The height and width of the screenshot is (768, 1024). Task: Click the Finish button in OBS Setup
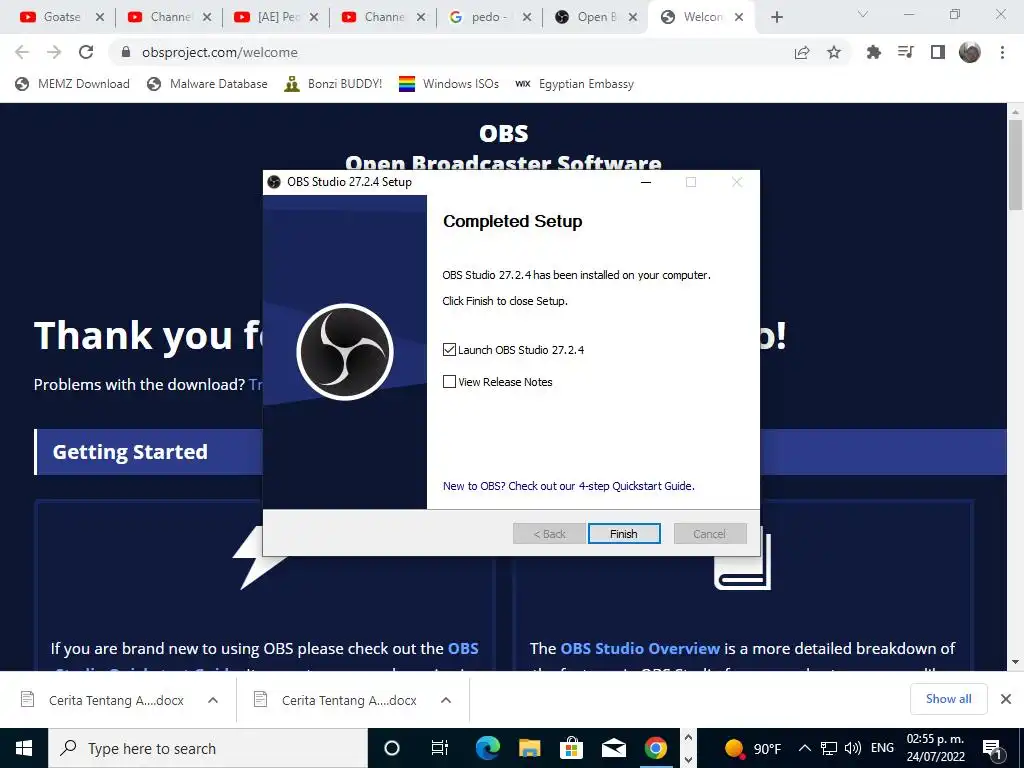(x=624, y=534)
